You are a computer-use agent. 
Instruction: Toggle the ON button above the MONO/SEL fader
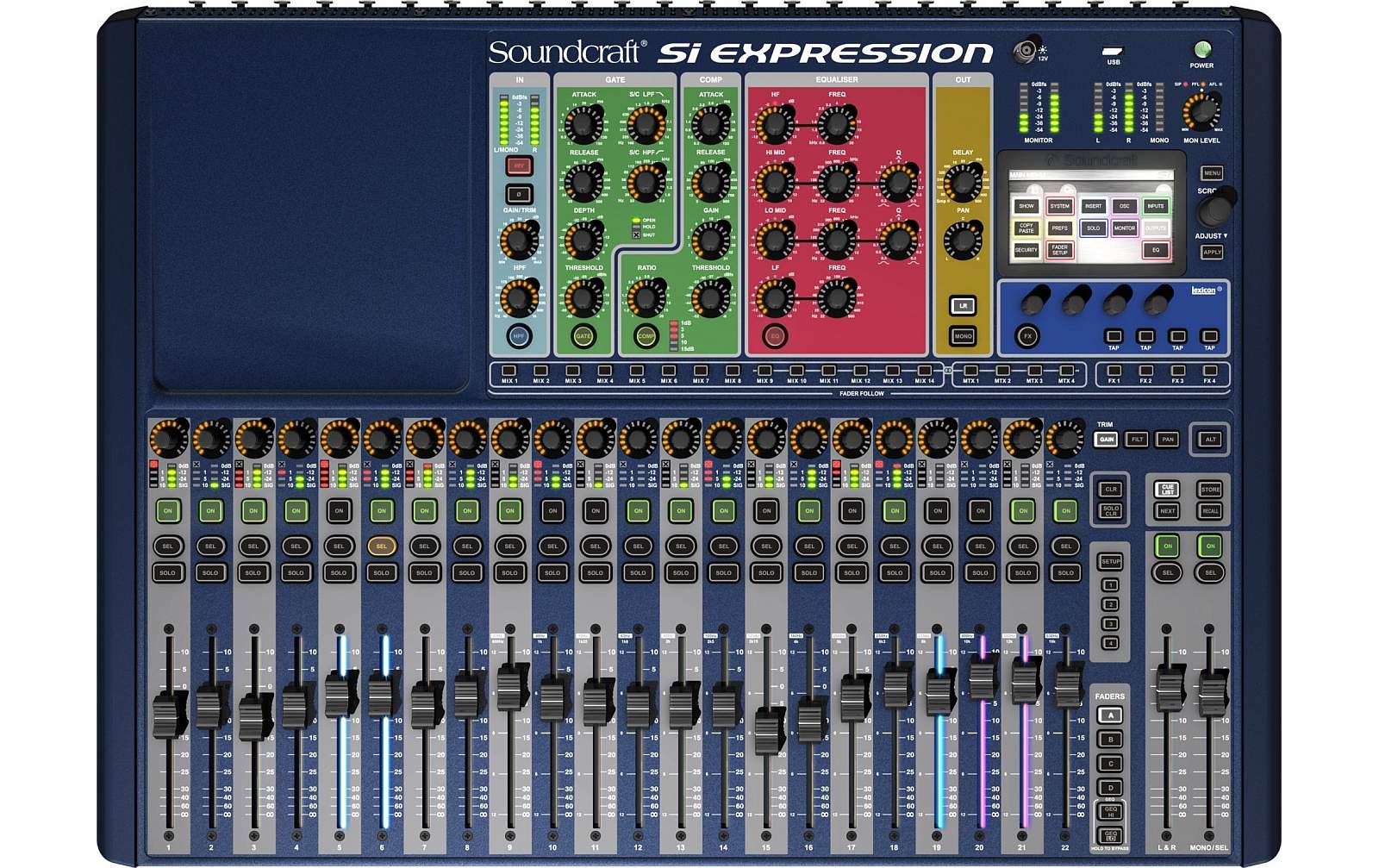coord(1210,546)
